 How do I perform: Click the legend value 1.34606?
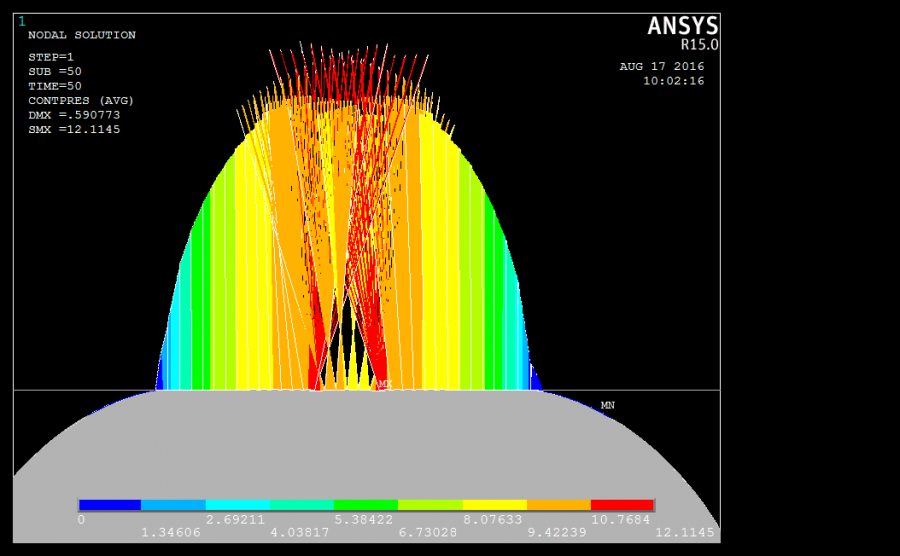click(x=171, y=532)
